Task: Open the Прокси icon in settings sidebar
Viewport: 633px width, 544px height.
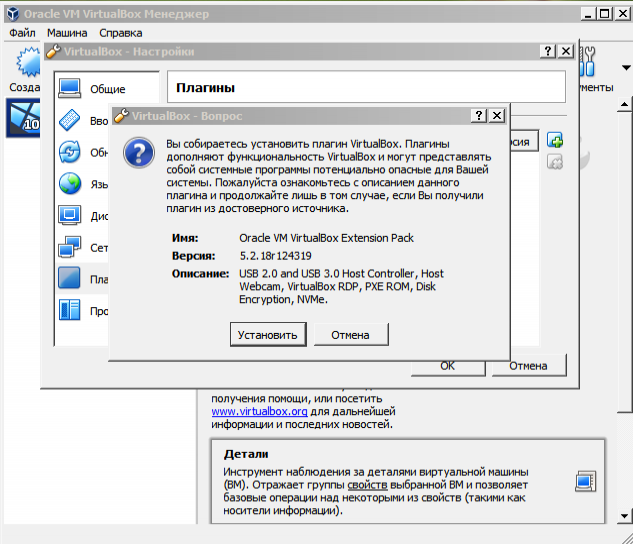Action: 69,310
